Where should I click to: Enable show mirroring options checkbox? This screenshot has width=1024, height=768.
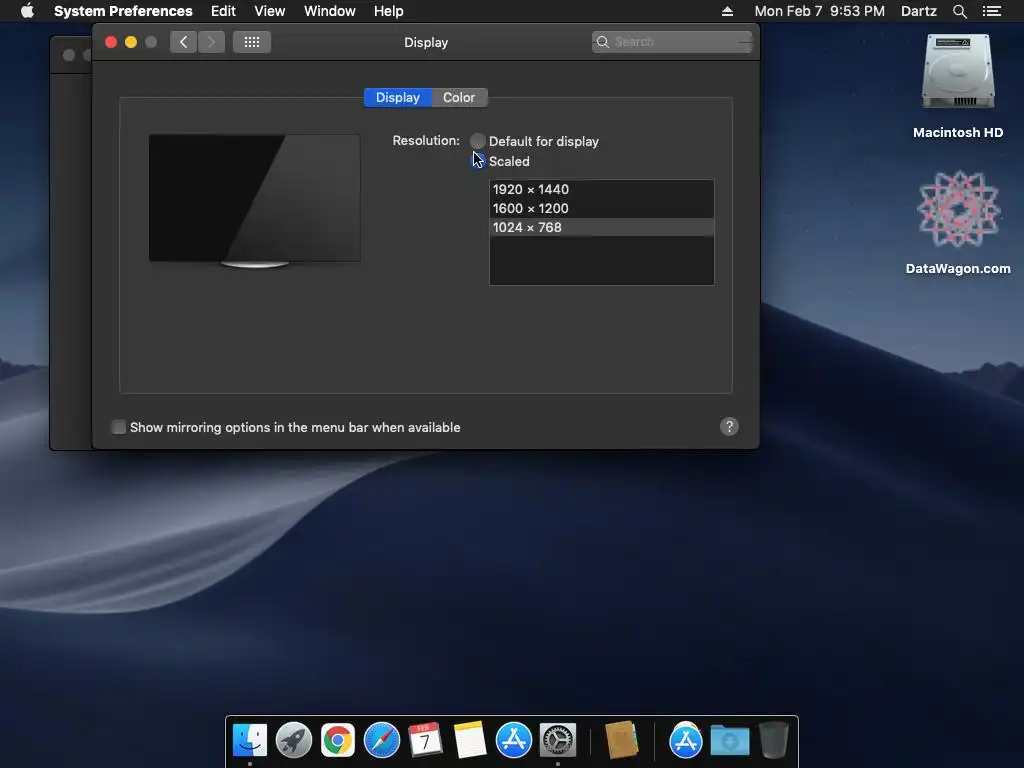(x=118, y=427)
